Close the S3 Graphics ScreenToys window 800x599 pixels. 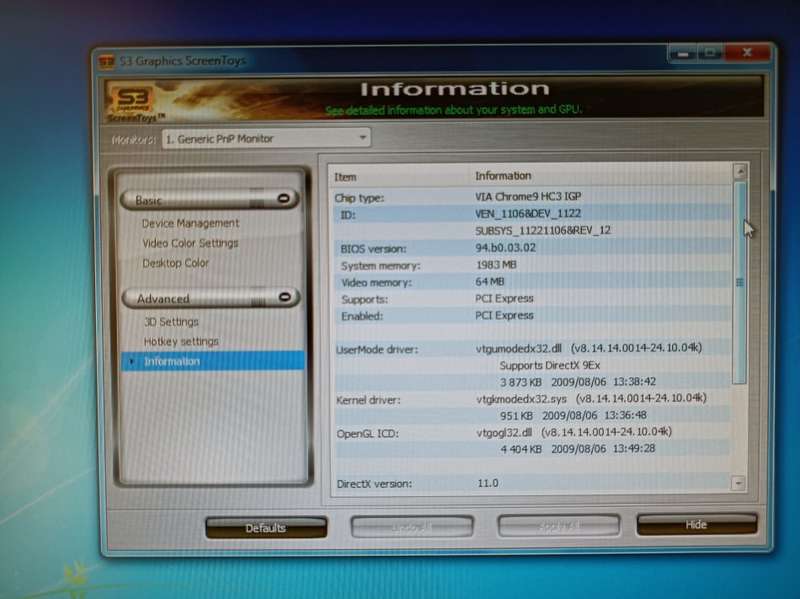(x=747, y=52)
